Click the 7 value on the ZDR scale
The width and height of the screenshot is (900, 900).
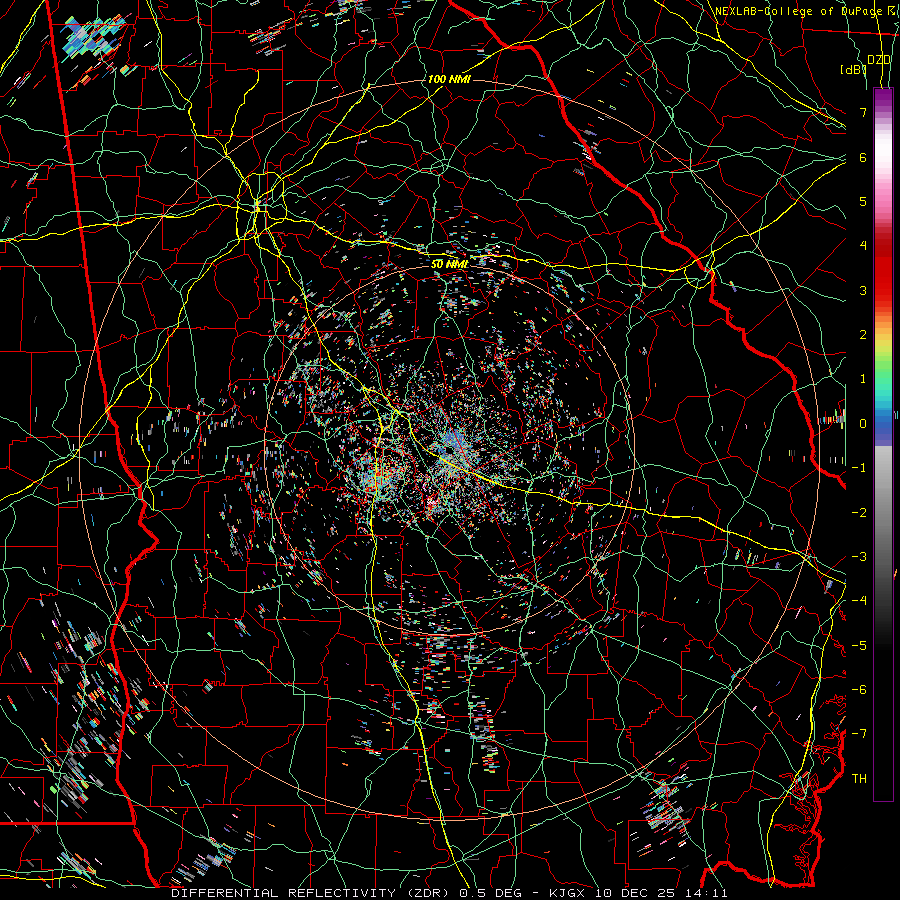pyautogui.click(x=863, y=112)
